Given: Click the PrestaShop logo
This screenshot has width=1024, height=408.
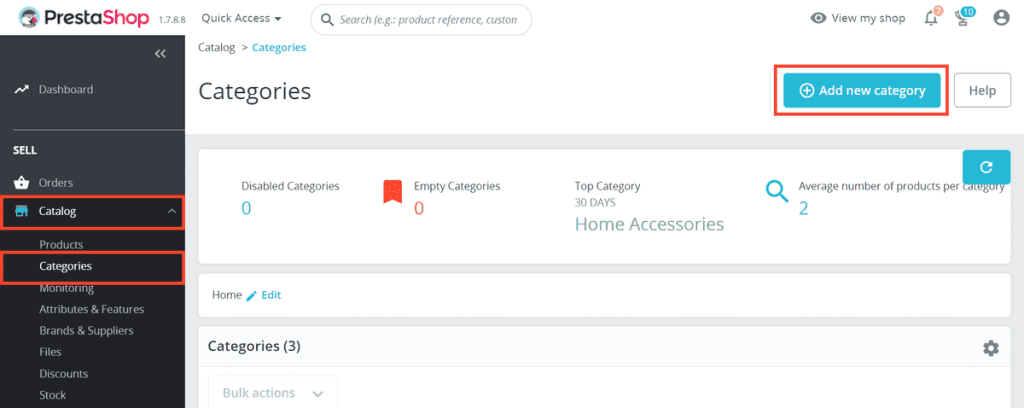Looking at the screenshot, I should [84, 18].
